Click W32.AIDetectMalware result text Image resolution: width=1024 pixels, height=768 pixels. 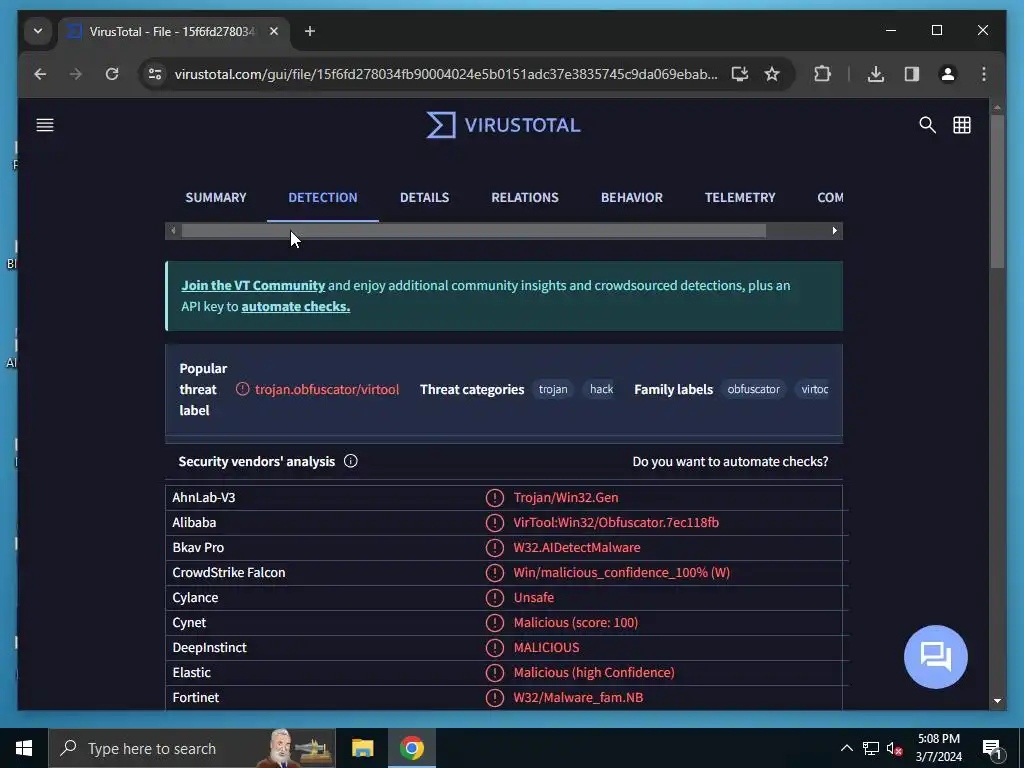577,547
